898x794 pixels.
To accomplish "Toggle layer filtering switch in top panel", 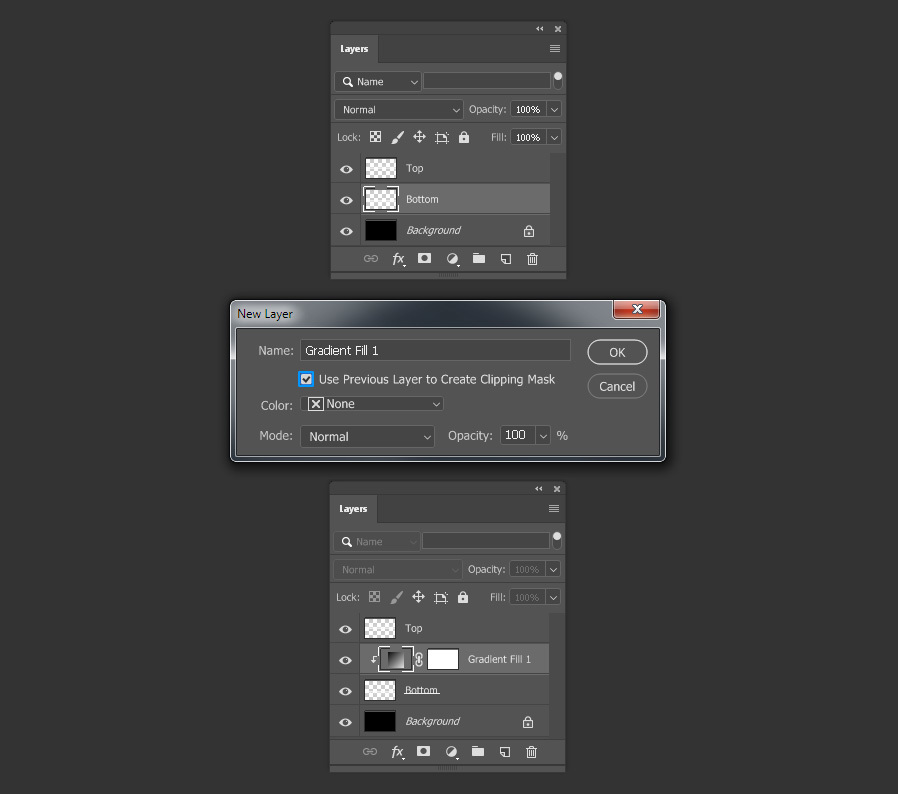I will pyautogui.click(x=558, y=80).
